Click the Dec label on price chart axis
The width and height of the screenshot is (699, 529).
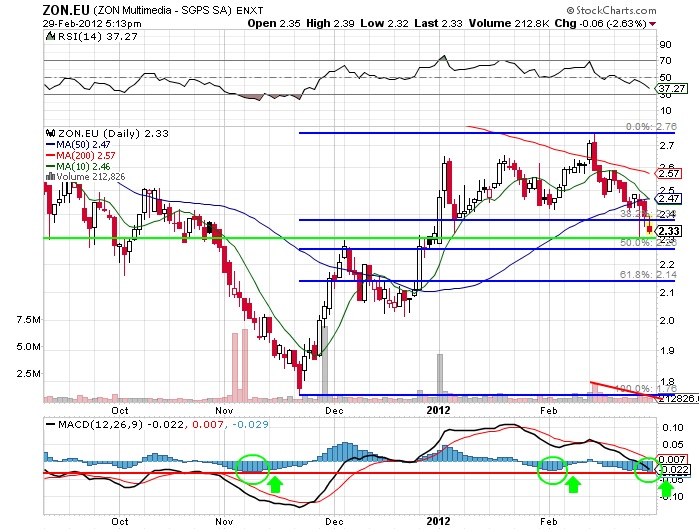(334, 410)
